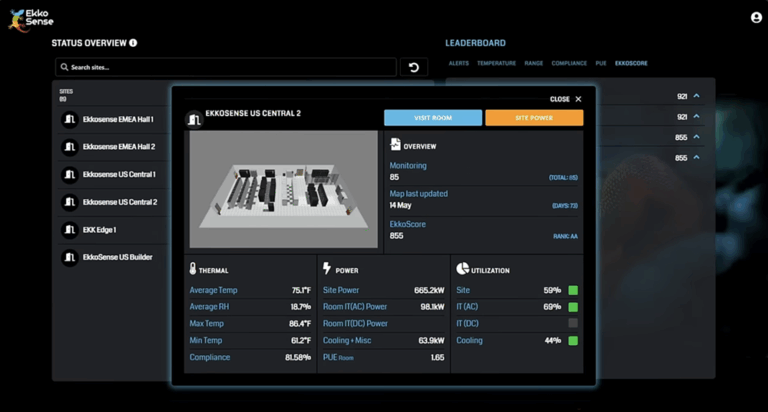Click the green Cooling utilization indicator
This screenshot has width=768, height=412.
573,340
